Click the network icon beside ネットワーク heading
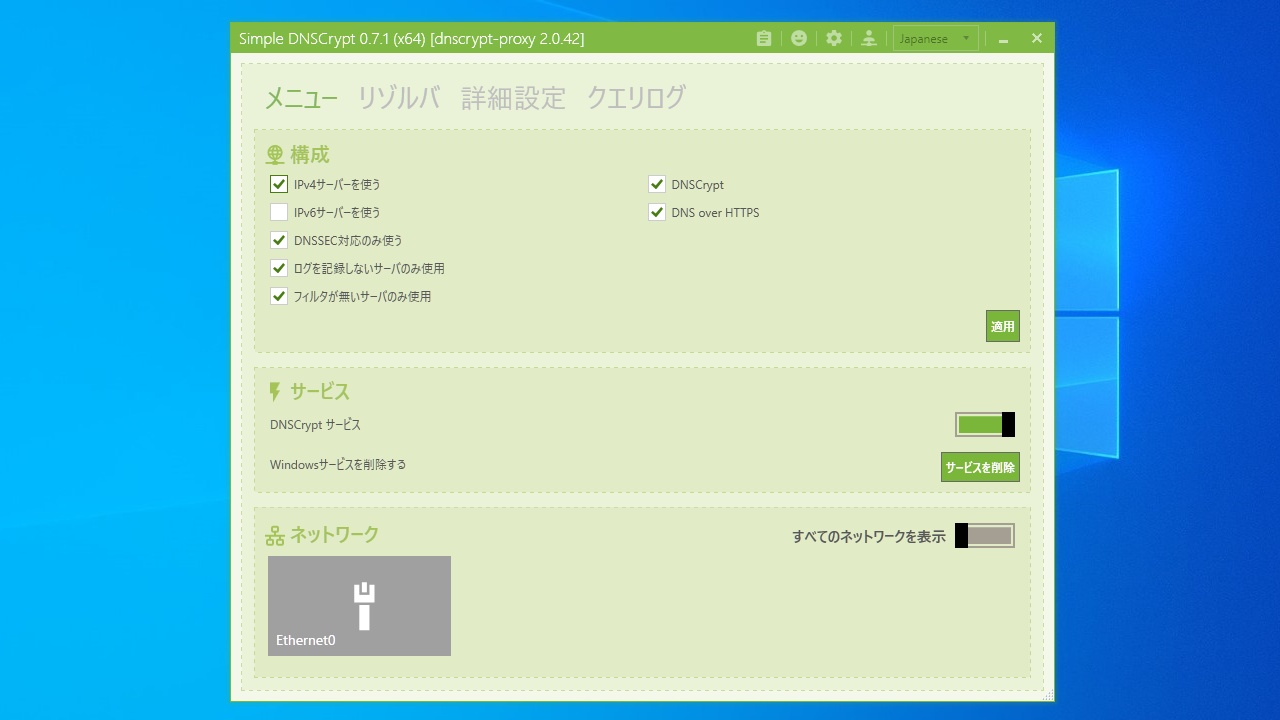The height and width of the screenshot is (720, 1280). [x=275, y=536]
